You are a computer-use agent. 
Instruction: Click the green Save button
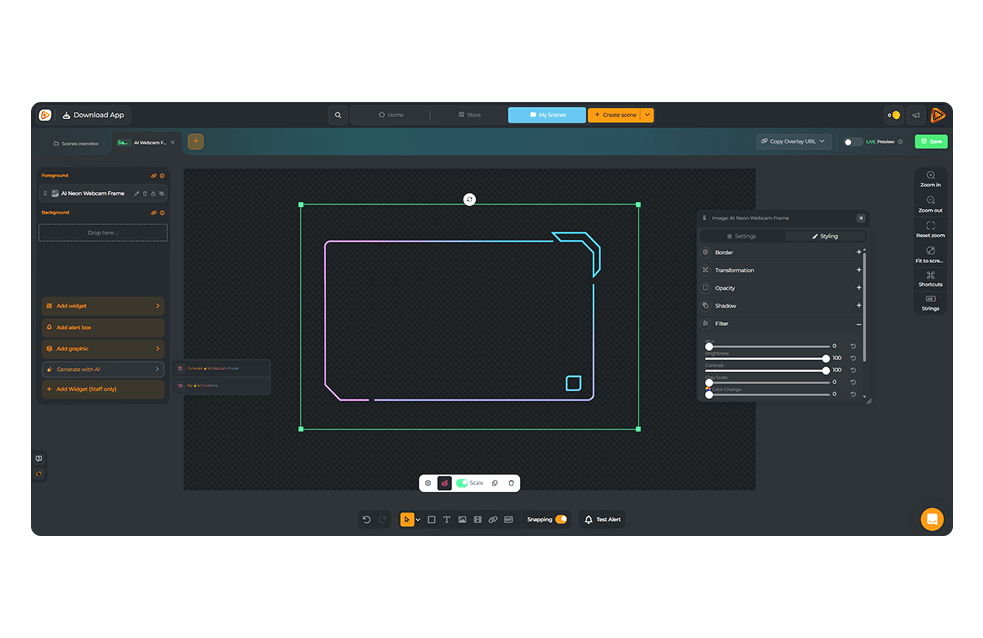click(x=931, y=142)
